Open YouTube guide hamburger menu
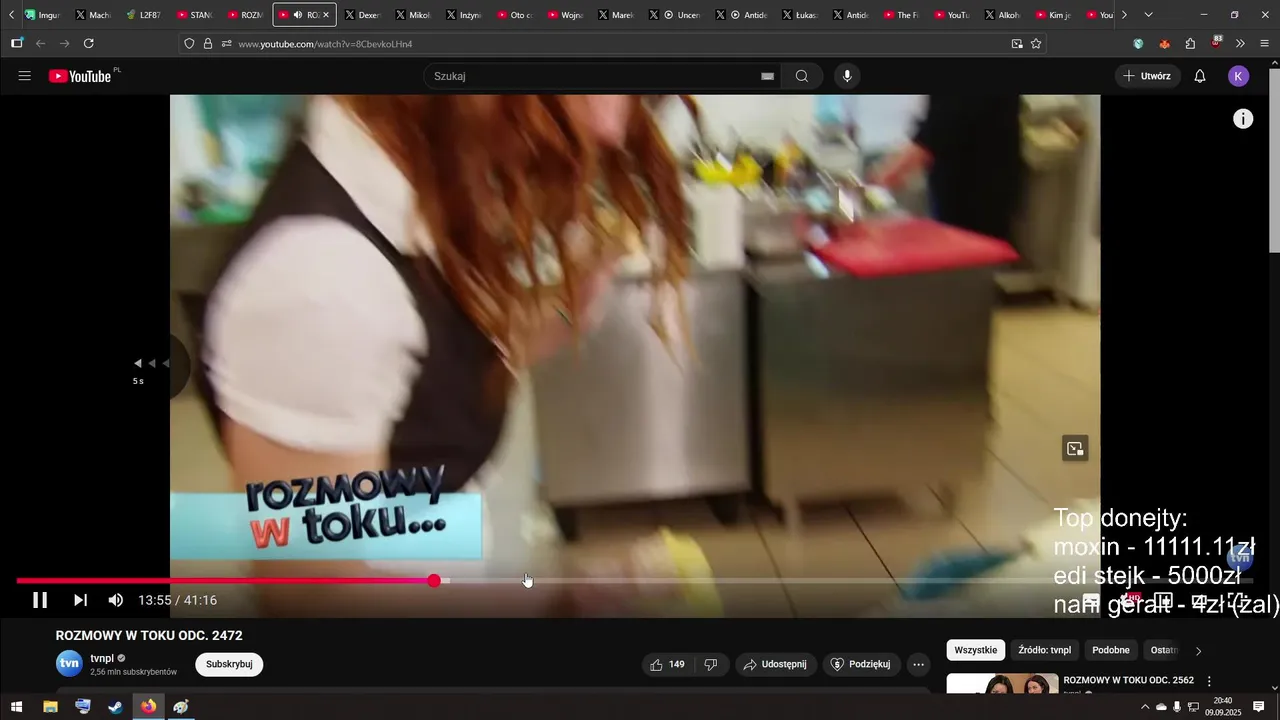The image size is (1280, 720). tap(25, 76)
